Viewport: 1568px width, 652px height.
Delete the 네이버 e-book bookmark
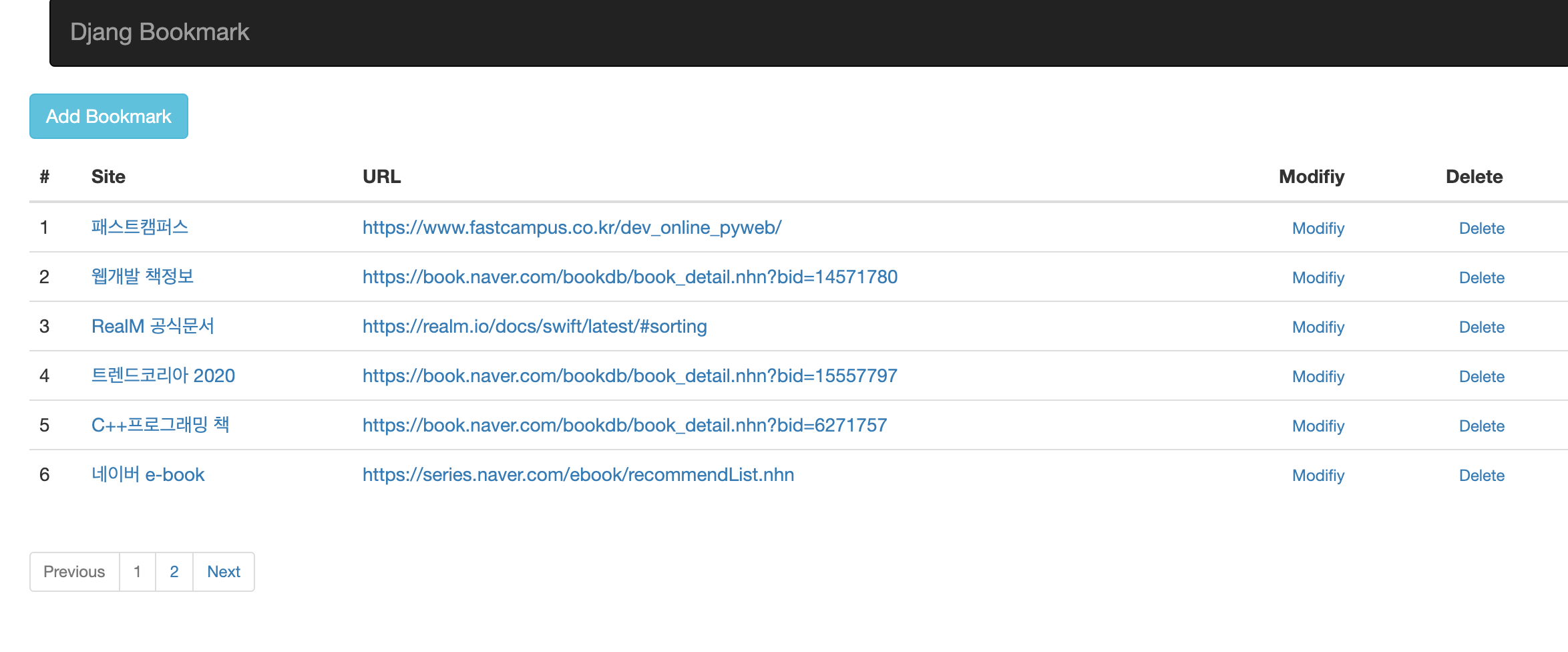point(1482,476)
